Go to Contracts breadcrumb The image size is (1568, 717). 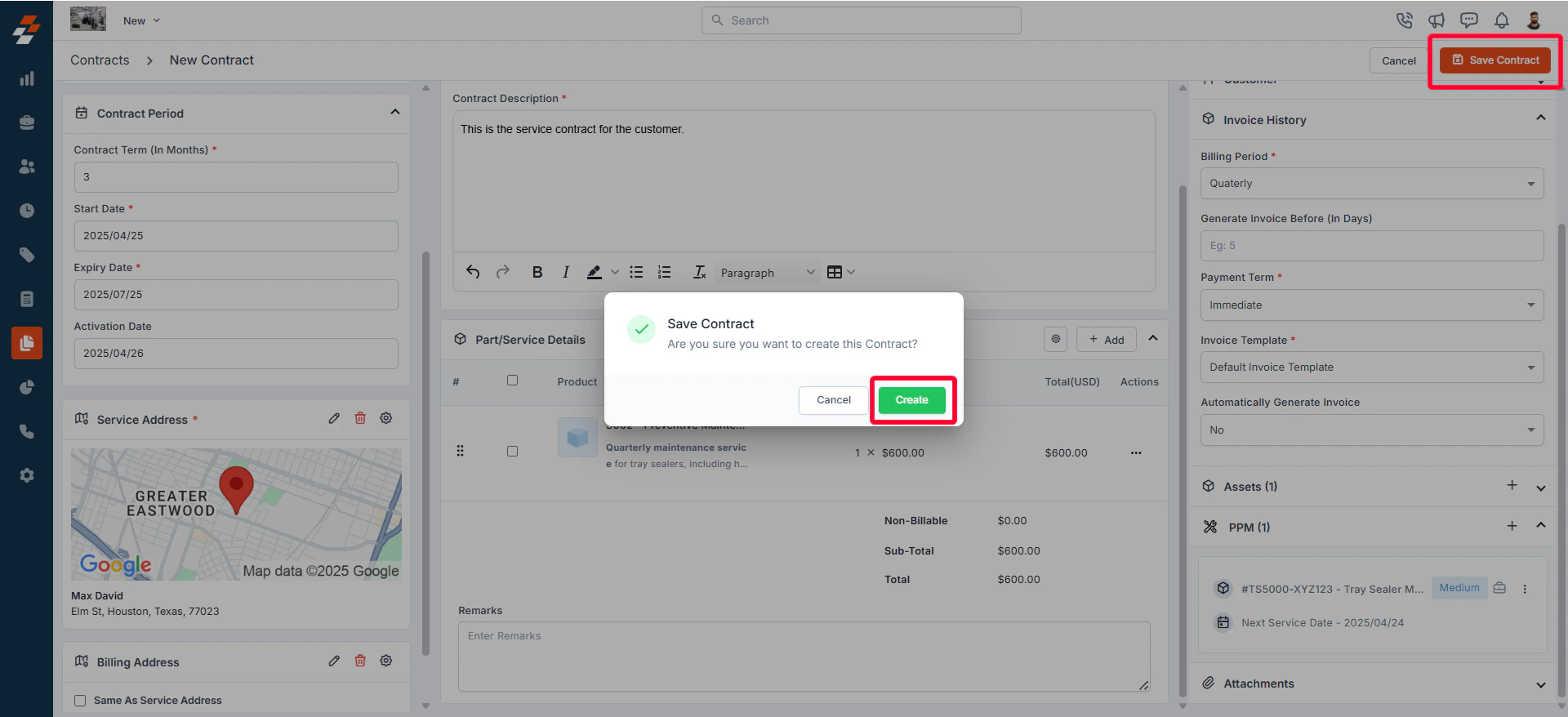click(x=100, y=60)
